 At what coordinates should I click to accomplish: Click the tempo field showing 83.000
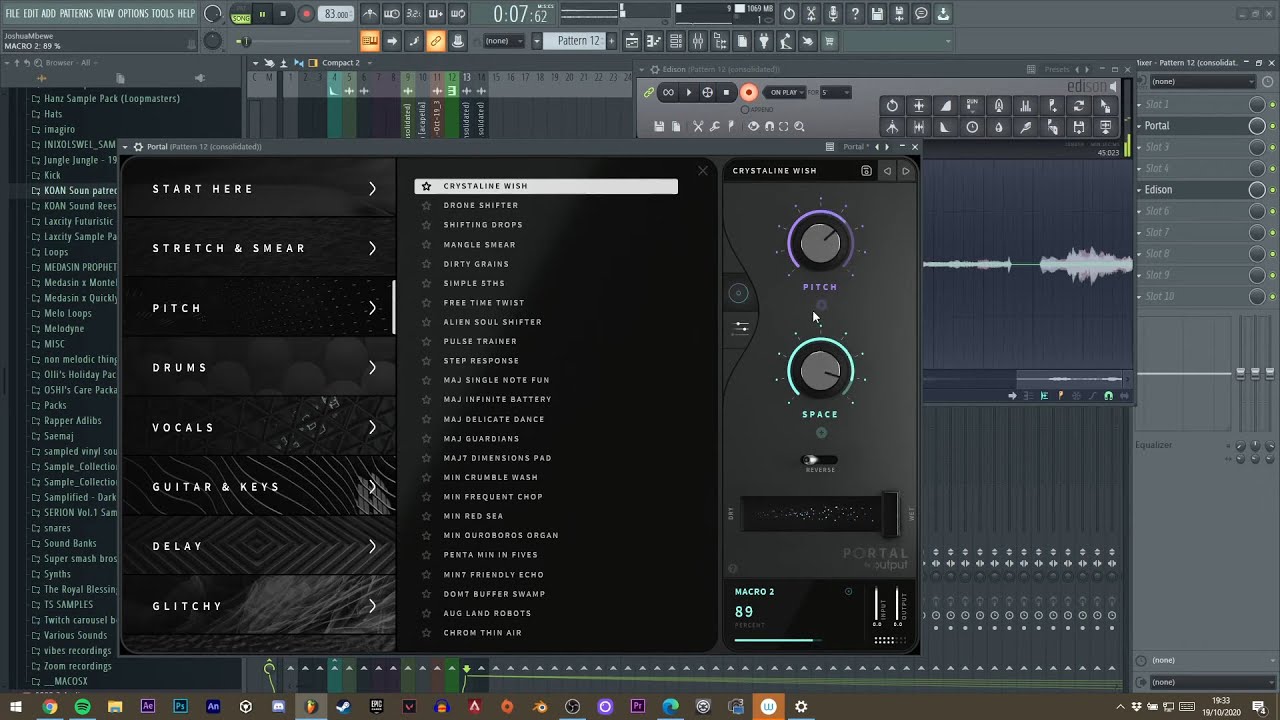click(x=337, y=14)
